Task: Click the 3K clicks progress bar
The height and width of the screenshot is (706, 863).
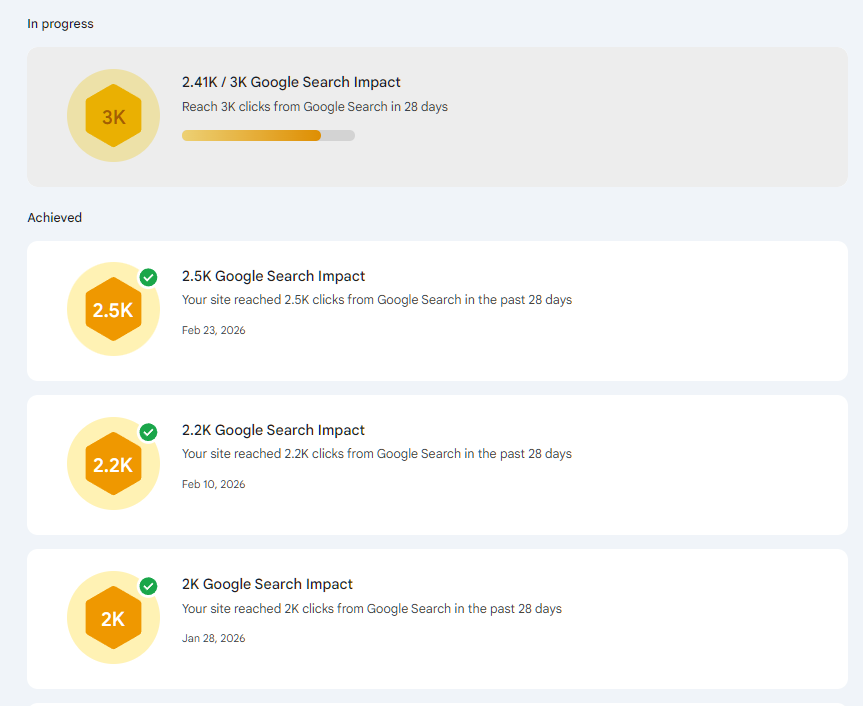Action: click(268, 135)
